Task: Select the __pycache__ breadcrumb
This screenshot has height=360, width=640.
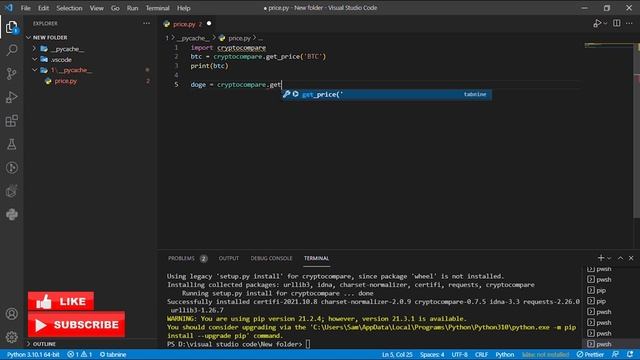Action: pos(193,38)
